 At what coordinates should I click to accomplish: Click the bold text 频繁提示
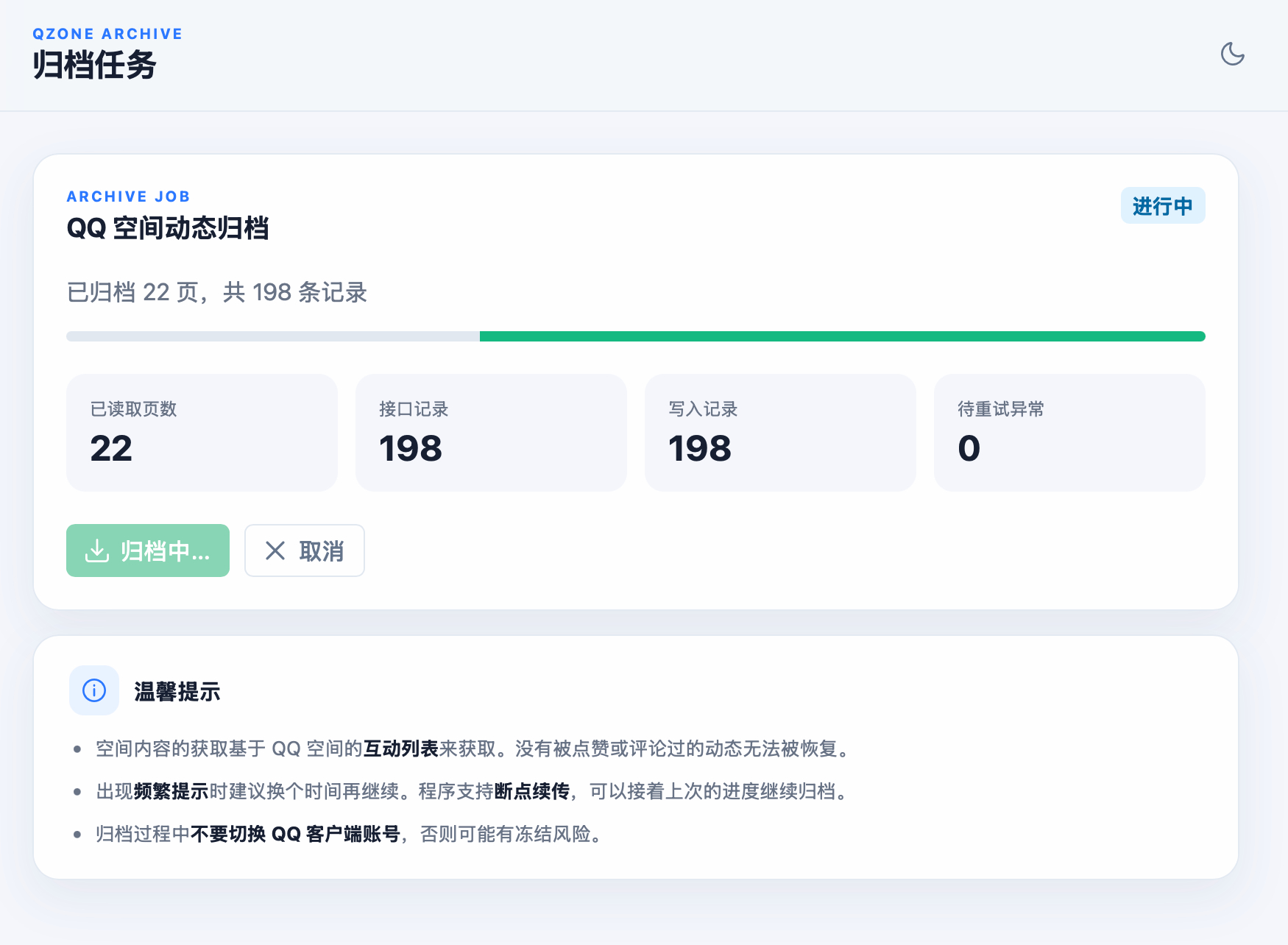click(x=171, y=791)
